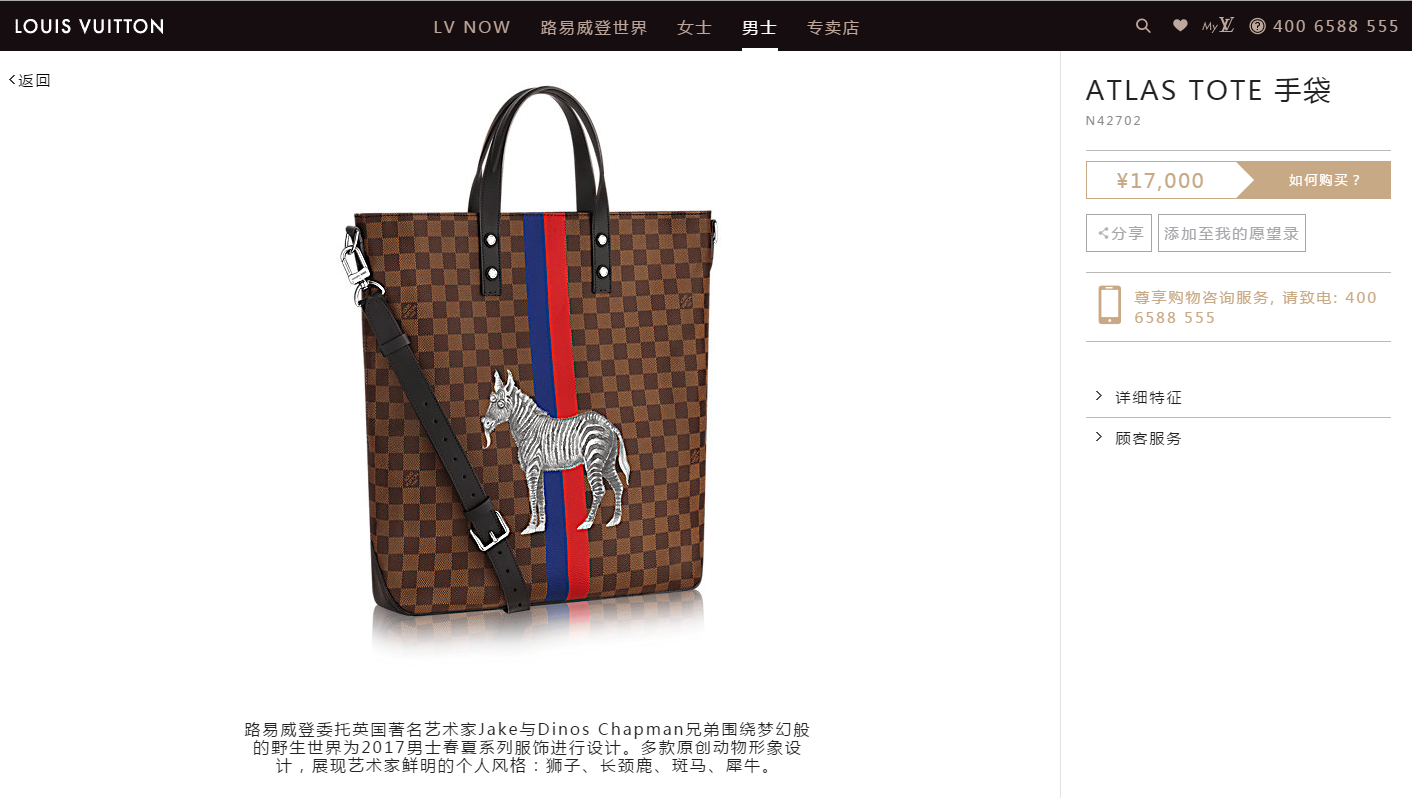Click the help question mark icon
The image size is (1412, 798).
click(x=1258, y=26)
